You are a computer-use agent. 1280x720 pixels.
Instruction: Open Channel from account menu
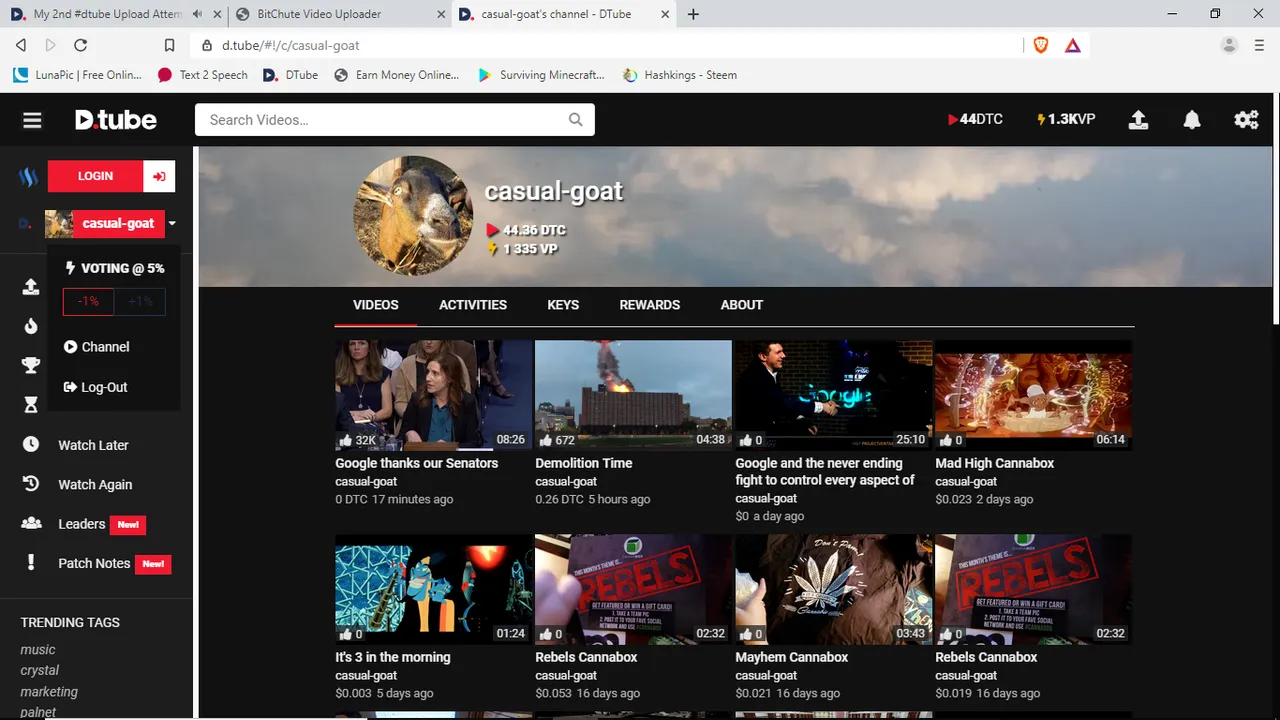point(96,347)
